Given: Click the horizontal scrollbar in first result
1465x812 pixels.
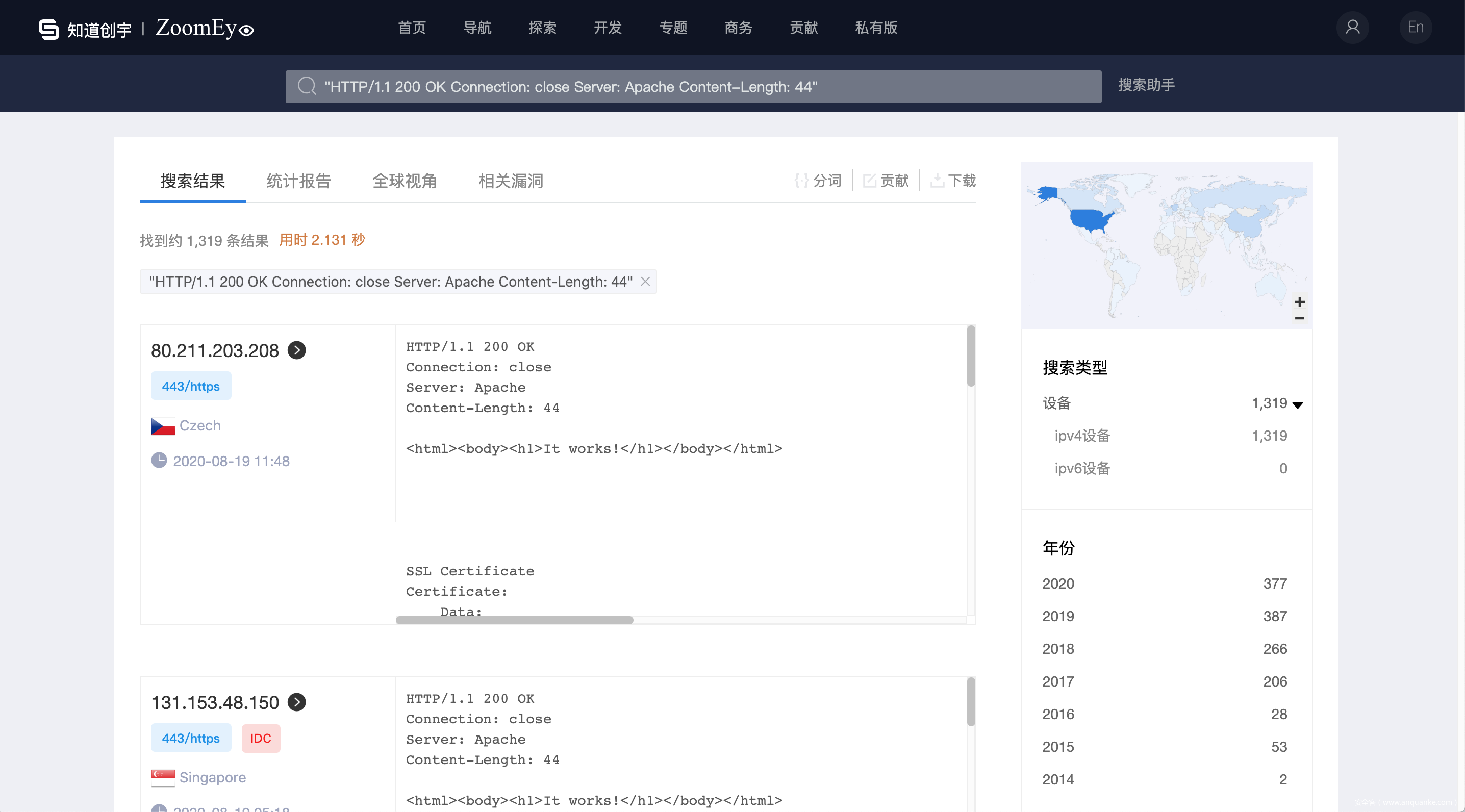Looking at the screenshot, I should 514,620.
